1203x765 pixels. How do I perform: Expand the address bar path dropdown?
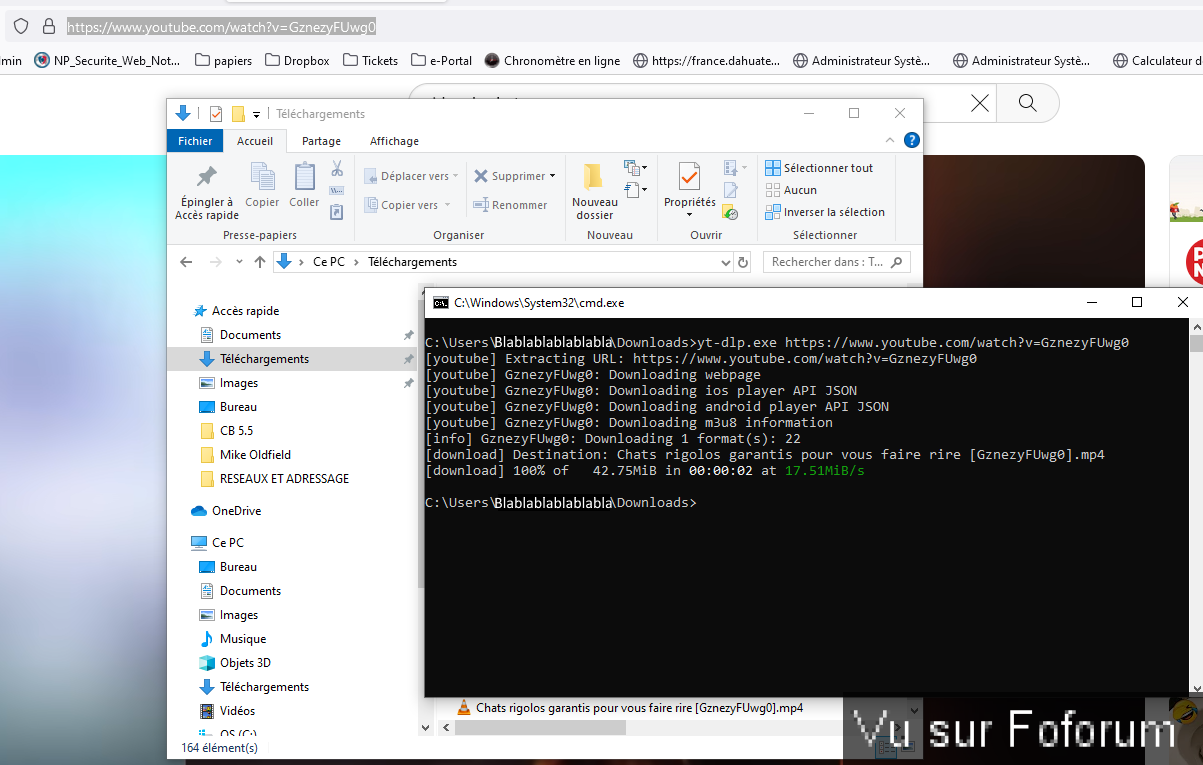(x=726, y=262)
